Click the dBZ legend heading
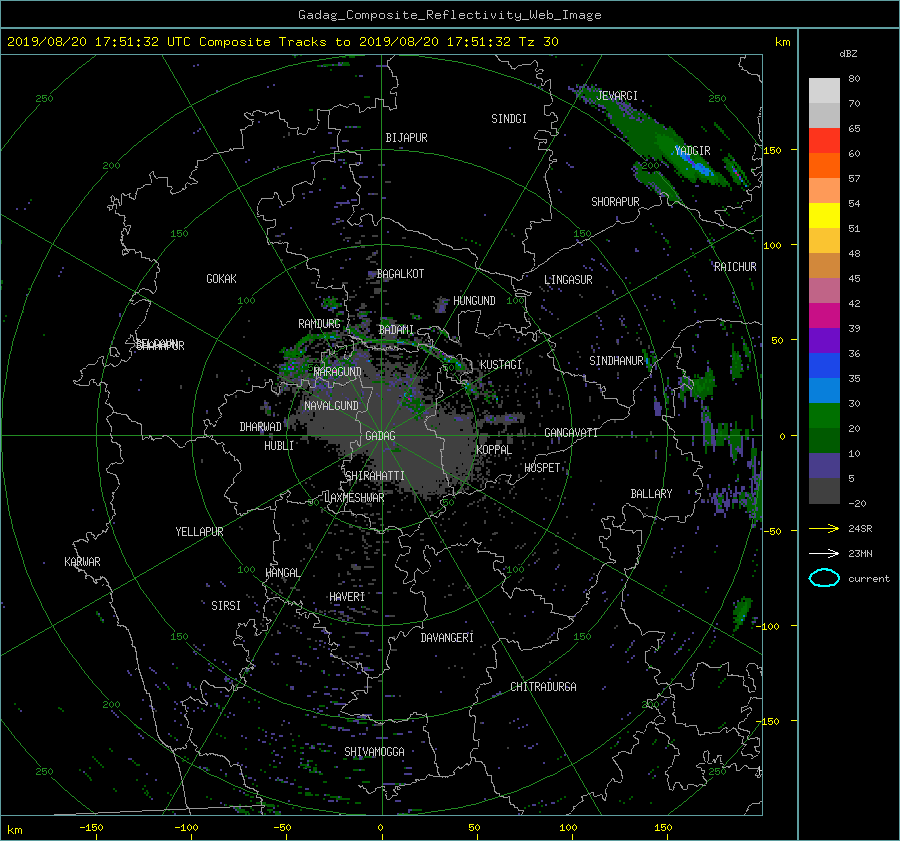 click(x=848, y=53)
